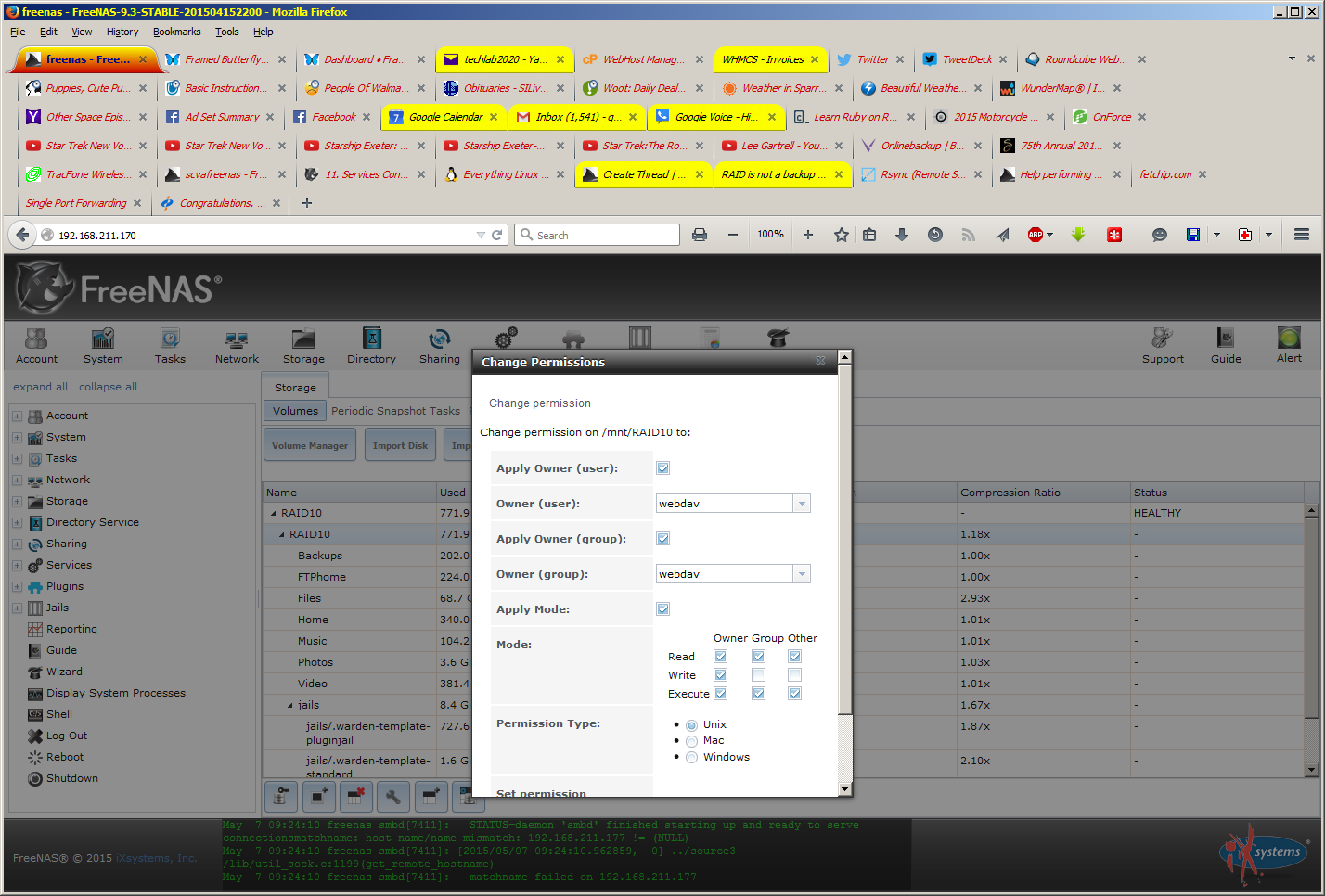Screen dimensions: 1325x896
Task: Open a new tab with plus button
Action: click(x=307, y=203)
